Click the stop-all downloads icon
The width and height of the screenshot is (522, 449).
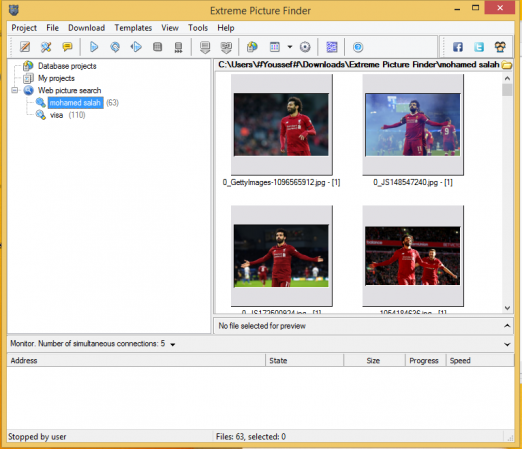(x=178, y=47)
